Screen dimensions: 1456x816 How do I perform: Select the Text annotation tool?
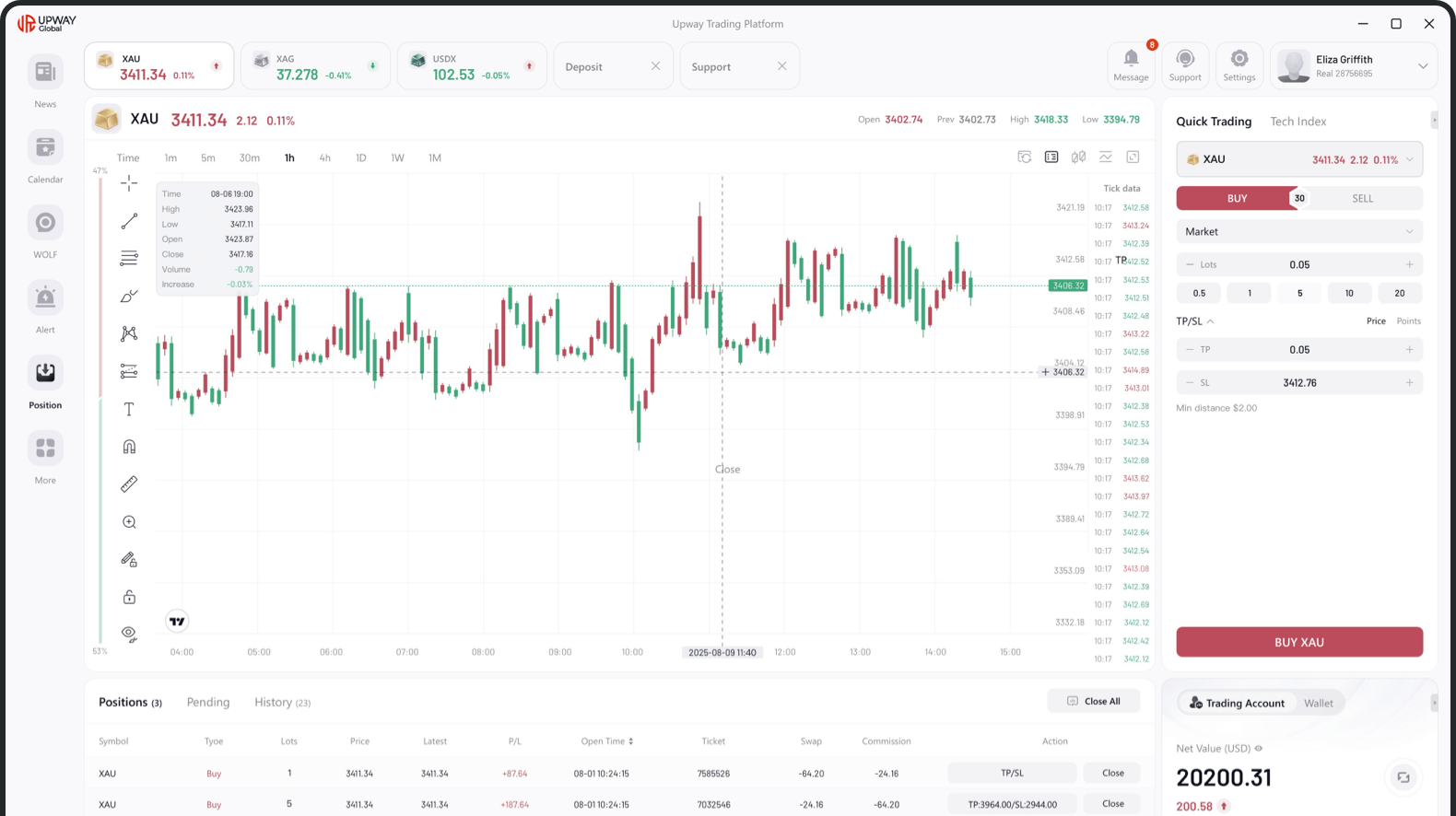click(129, 409)
